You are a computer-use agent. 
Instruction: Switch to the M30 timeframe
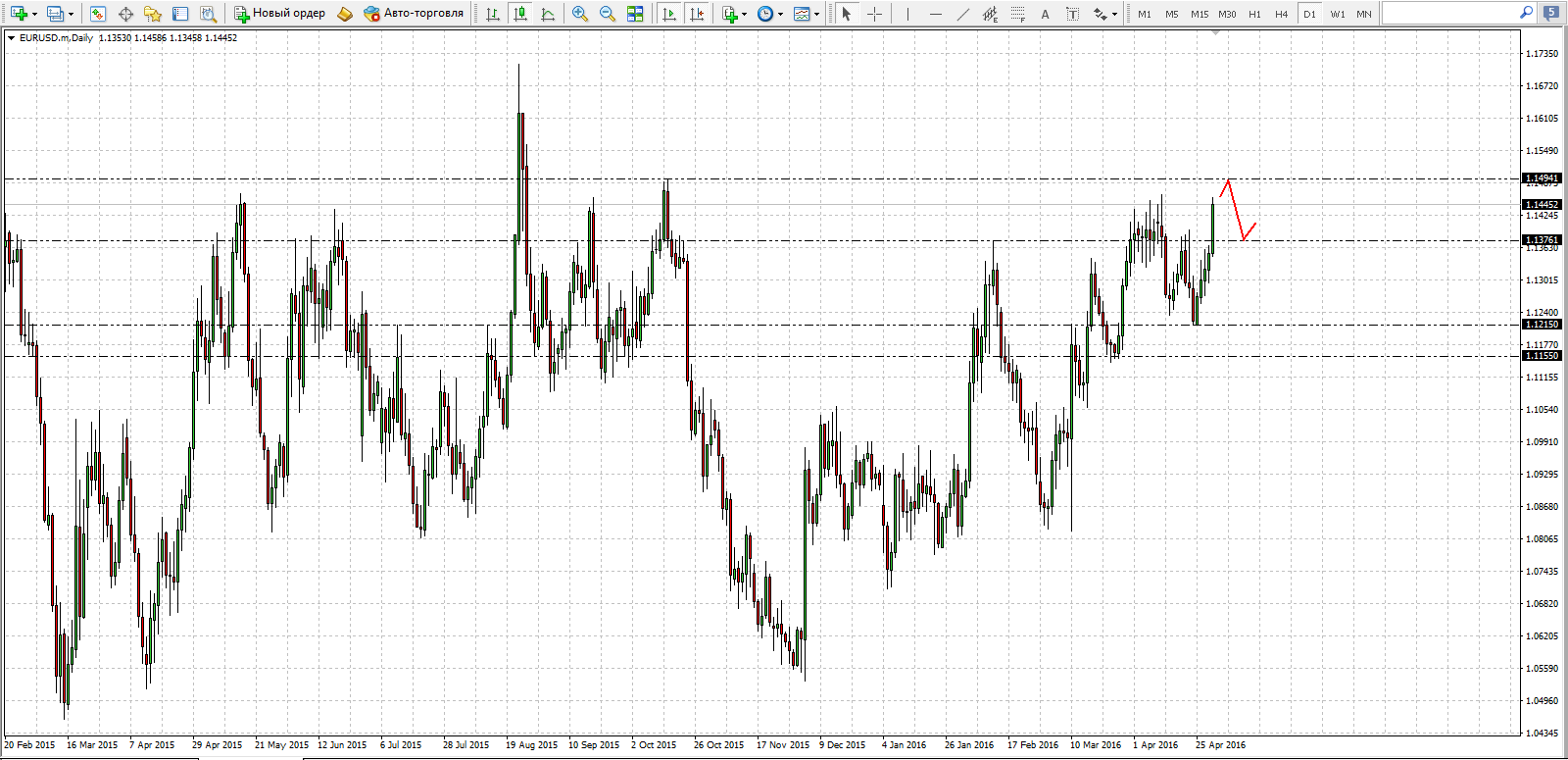tap(1227, 14)
